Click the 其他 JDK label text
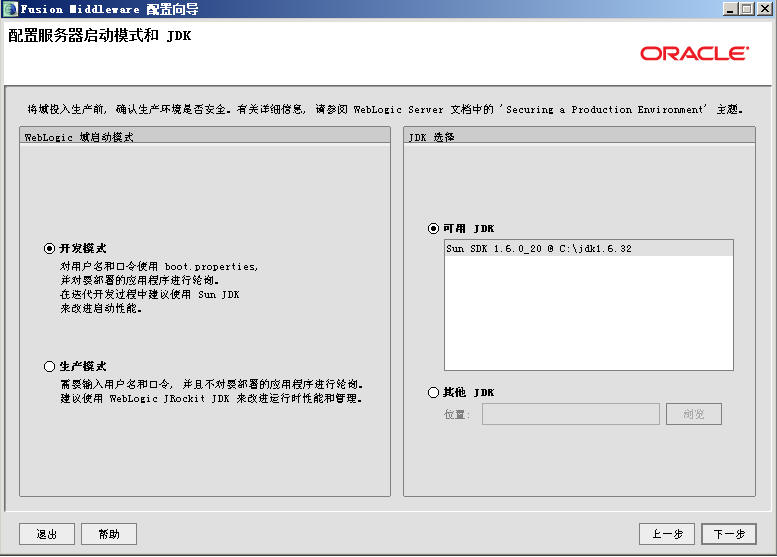 point(468,392)
